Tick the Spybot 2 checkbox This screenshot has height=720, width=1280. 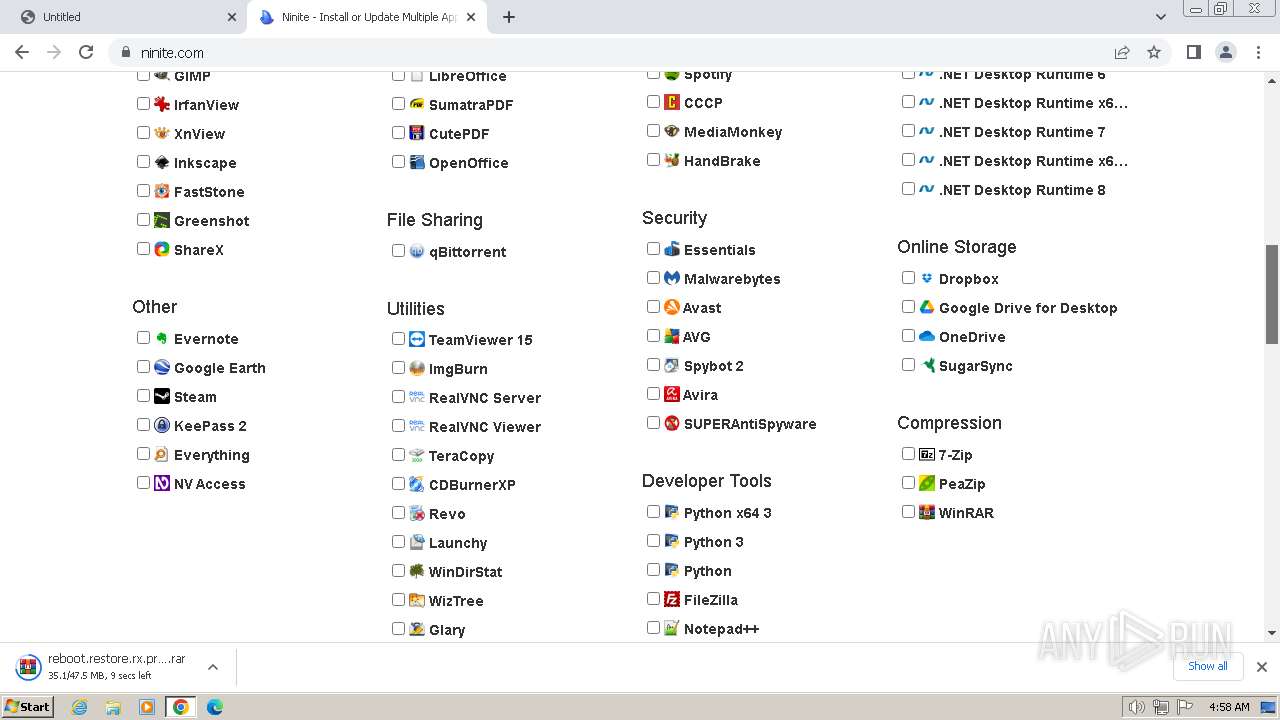653,364
